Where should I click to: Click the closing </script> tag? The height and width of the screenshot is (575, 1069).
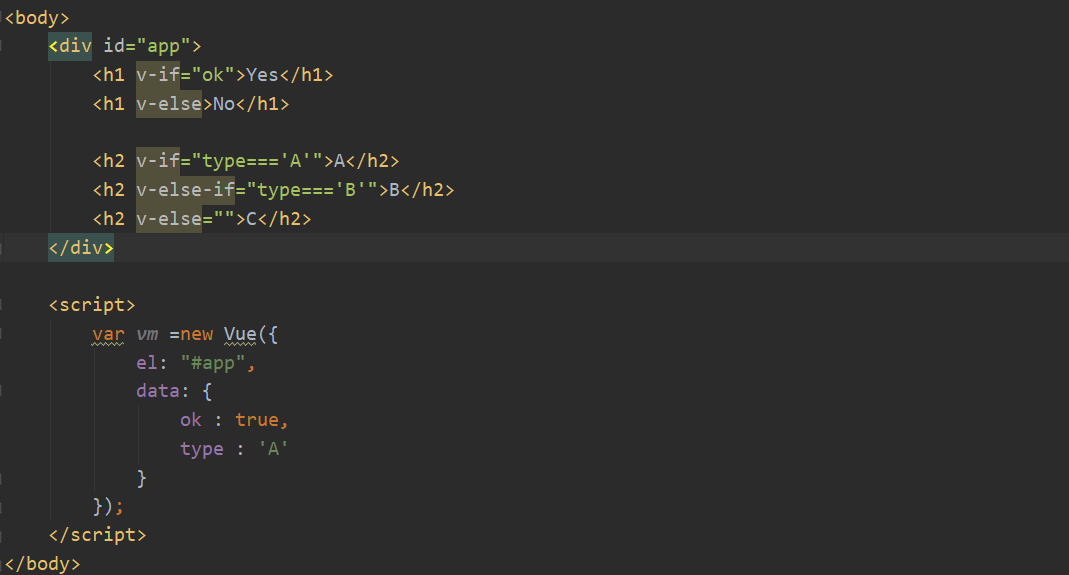[x=97, y=535]
